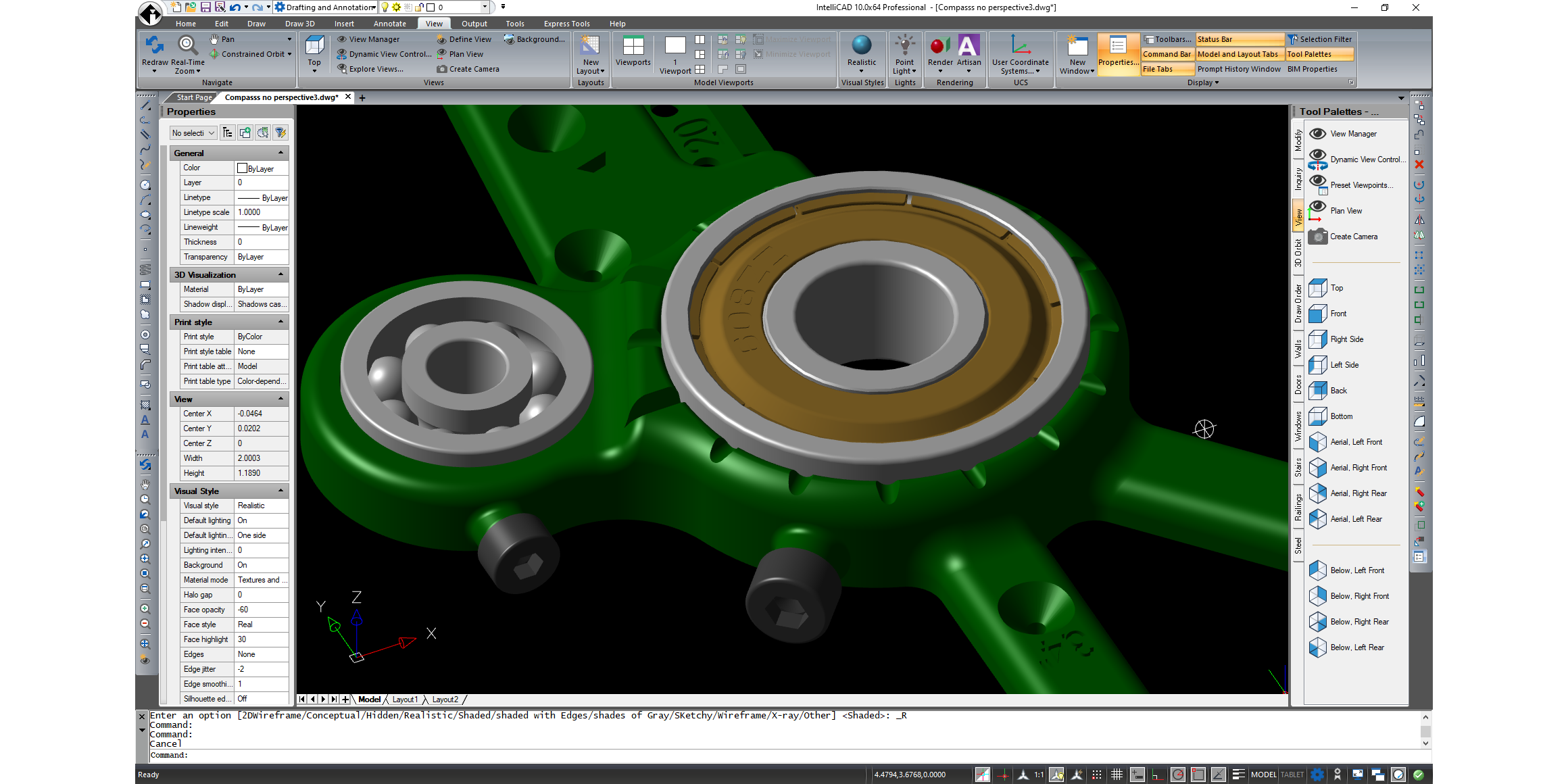Viewport: 1568px width, 784px height.
Task: Click the layer color square in toolbar
Action: tap(431, 7)
